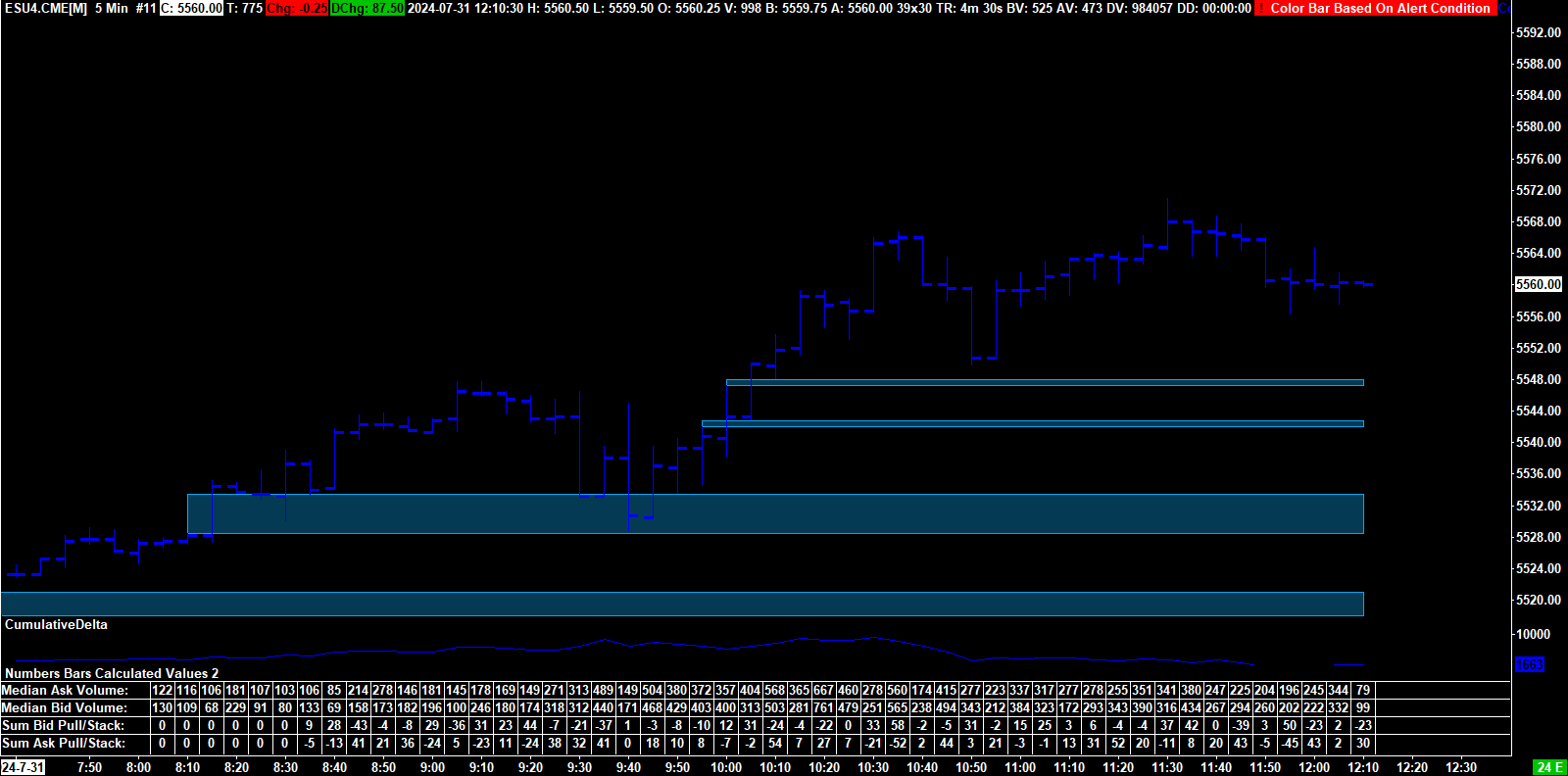Select the CumulativeDelta study label
The height and width of the screenshot is (776, 1568).
[56, 624]
